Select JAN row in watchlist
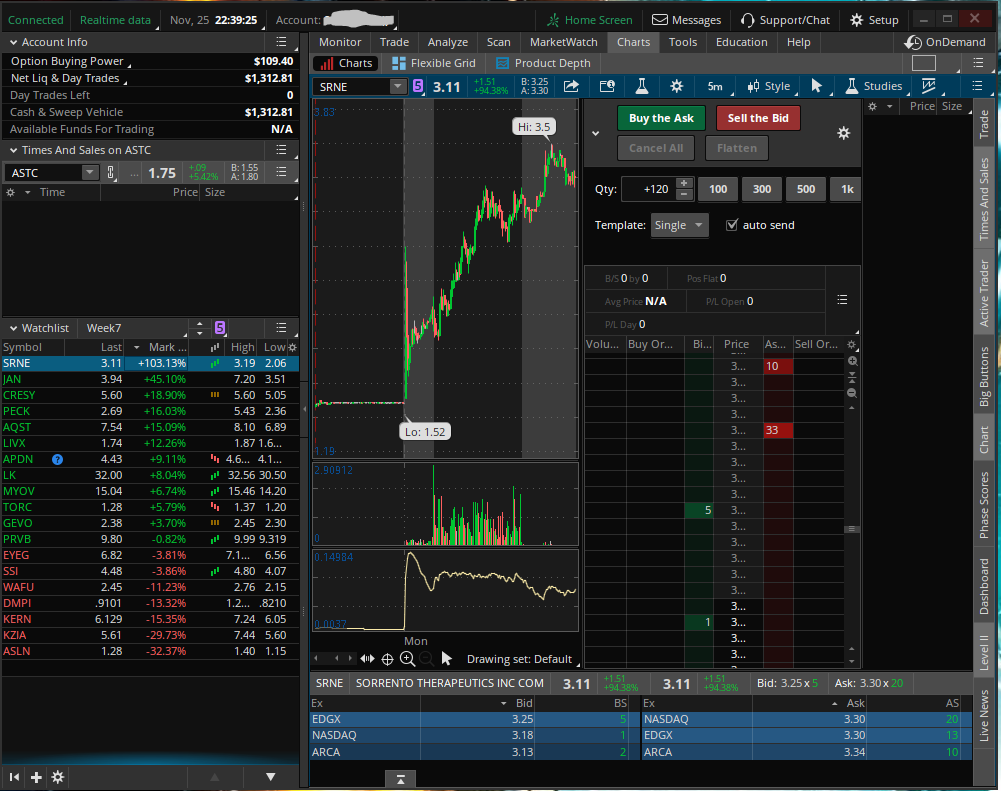Viewport: 1001px width, 791px height. click(149, 379)
